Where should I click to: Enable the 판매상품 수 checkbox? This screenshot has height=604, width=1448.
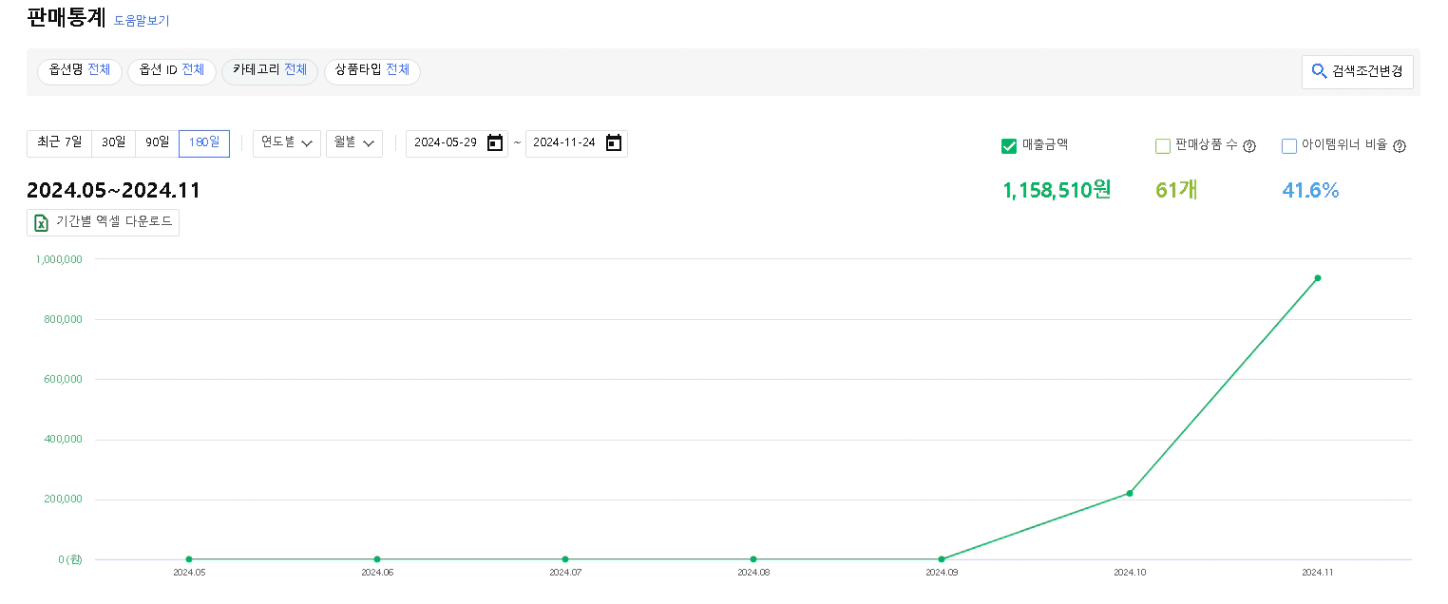pyautogui.click(x=1162, y=146)
